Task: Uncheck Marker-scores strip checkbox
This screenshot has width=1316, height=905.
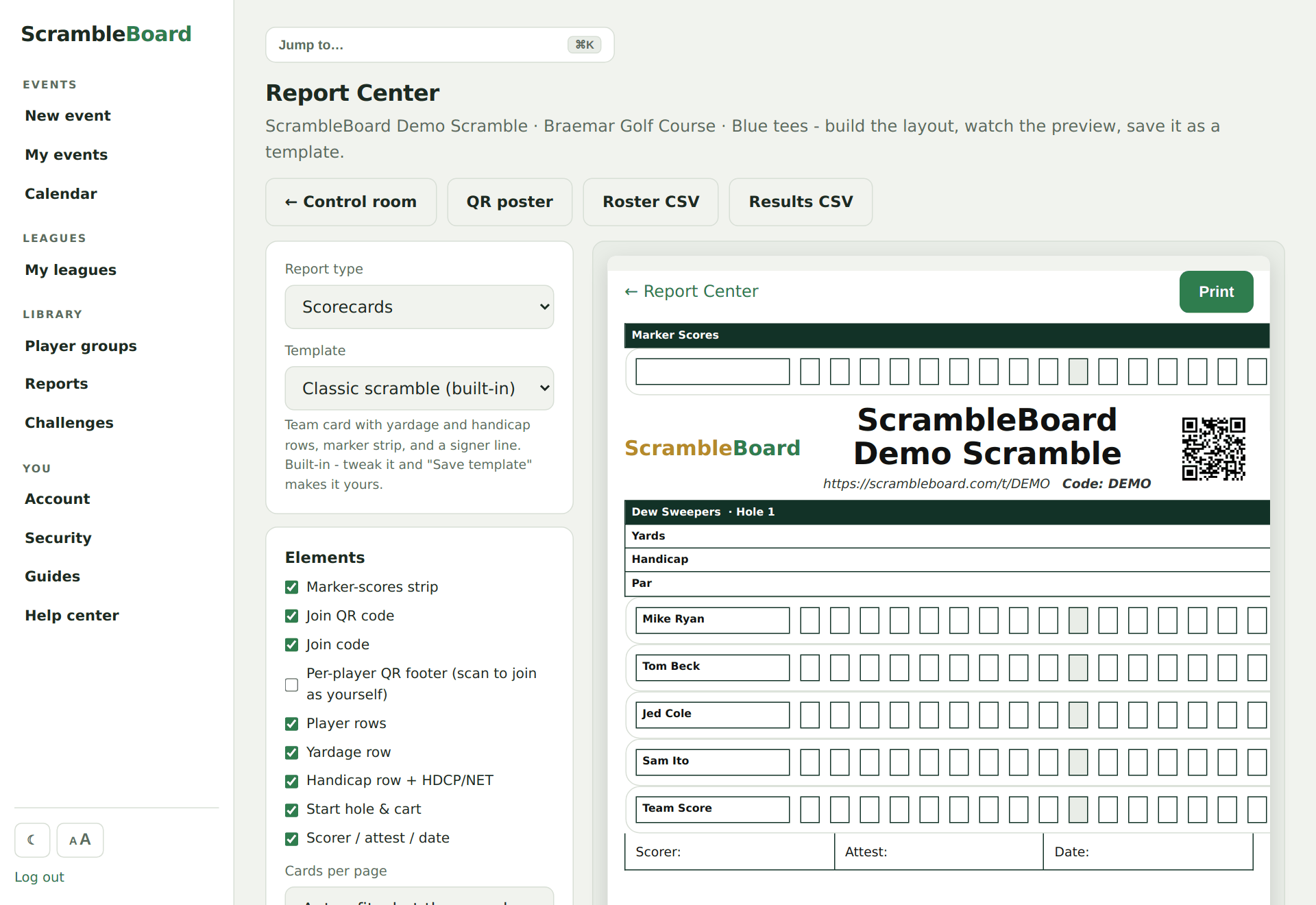Action: pyautogui.click(x=291, y=587)
